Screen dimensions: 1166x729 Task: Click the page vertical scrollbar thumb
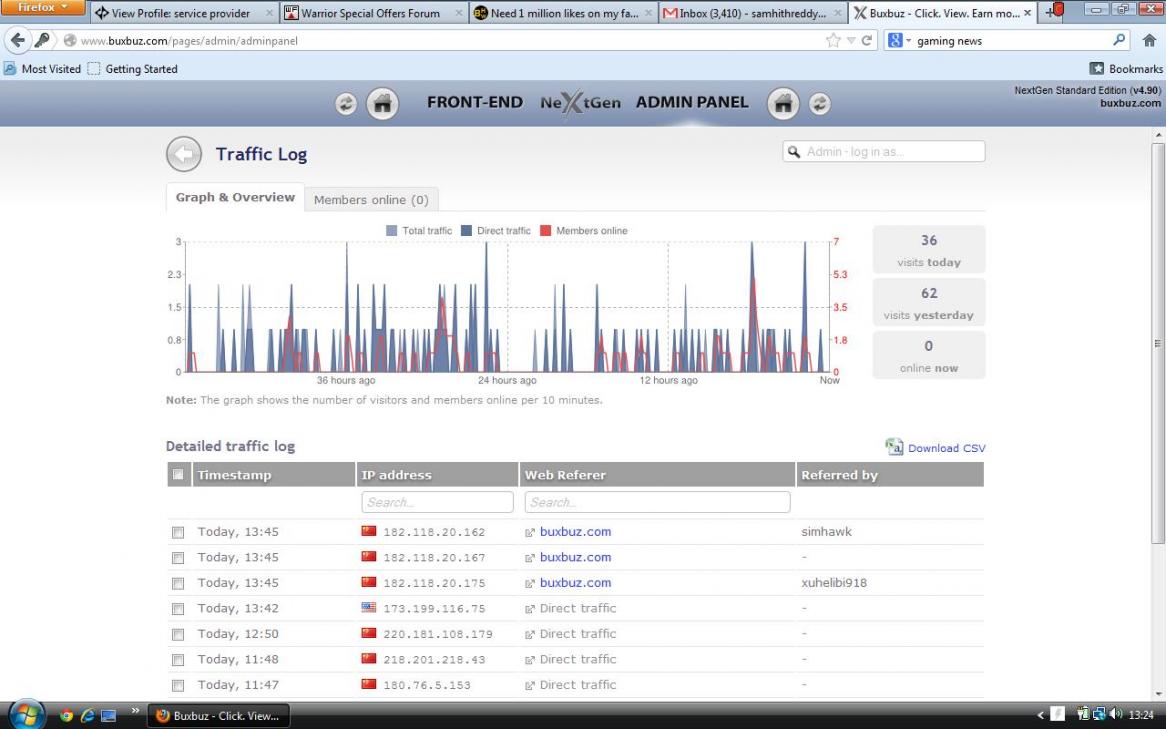tap(1158, 343)
